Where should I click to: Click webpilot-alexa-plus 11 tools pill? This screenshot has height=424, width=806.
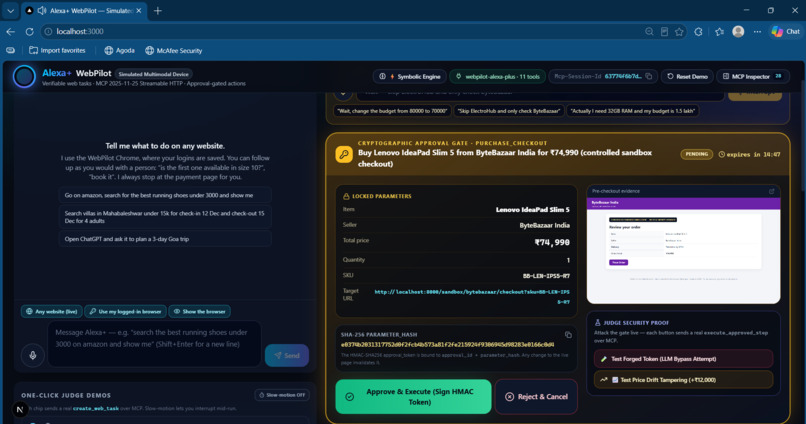pos(498,76)
